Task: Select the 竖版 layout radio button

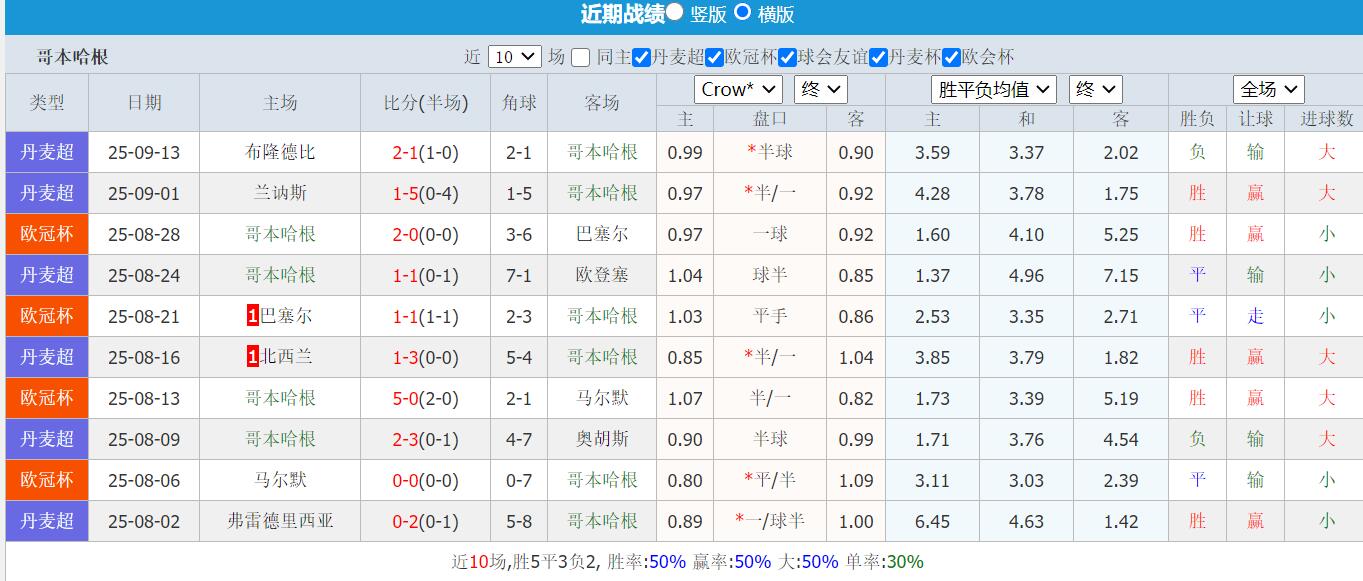Action: pyautogui.click(x=676, y=14)
